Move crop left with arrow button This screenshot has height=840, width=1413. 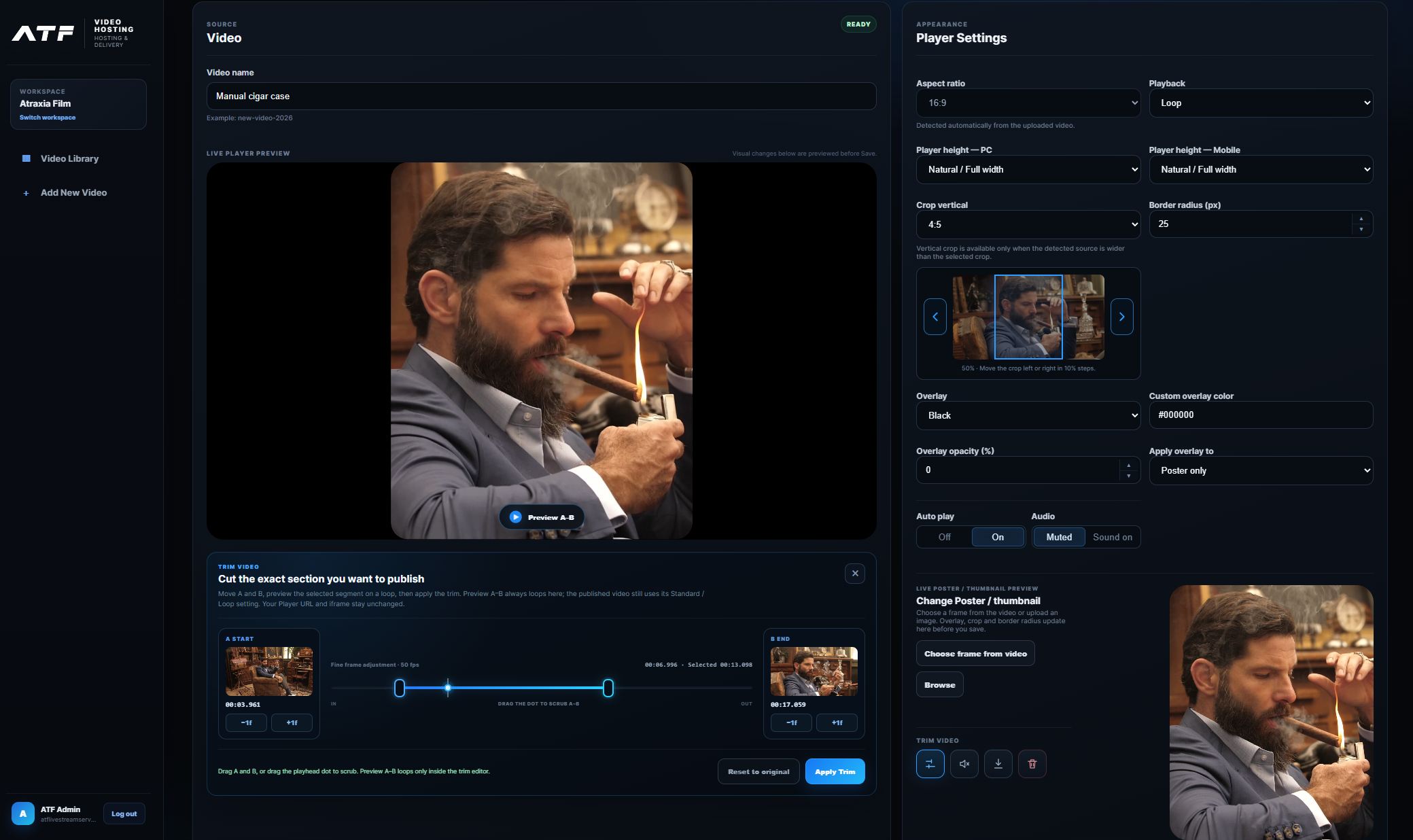pyautogui.click(x=935, y=317)
